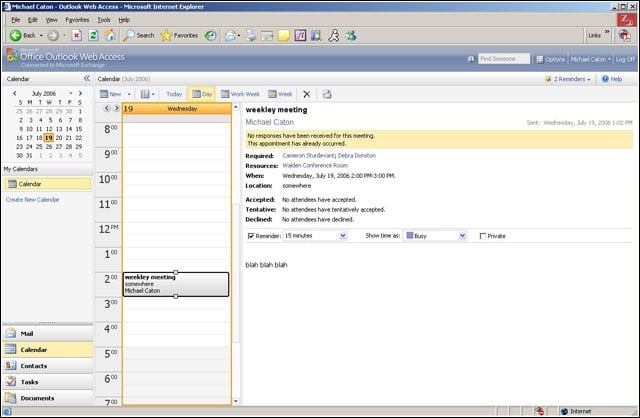Open the View menu

pyautogui.click(x=51, y=20)
